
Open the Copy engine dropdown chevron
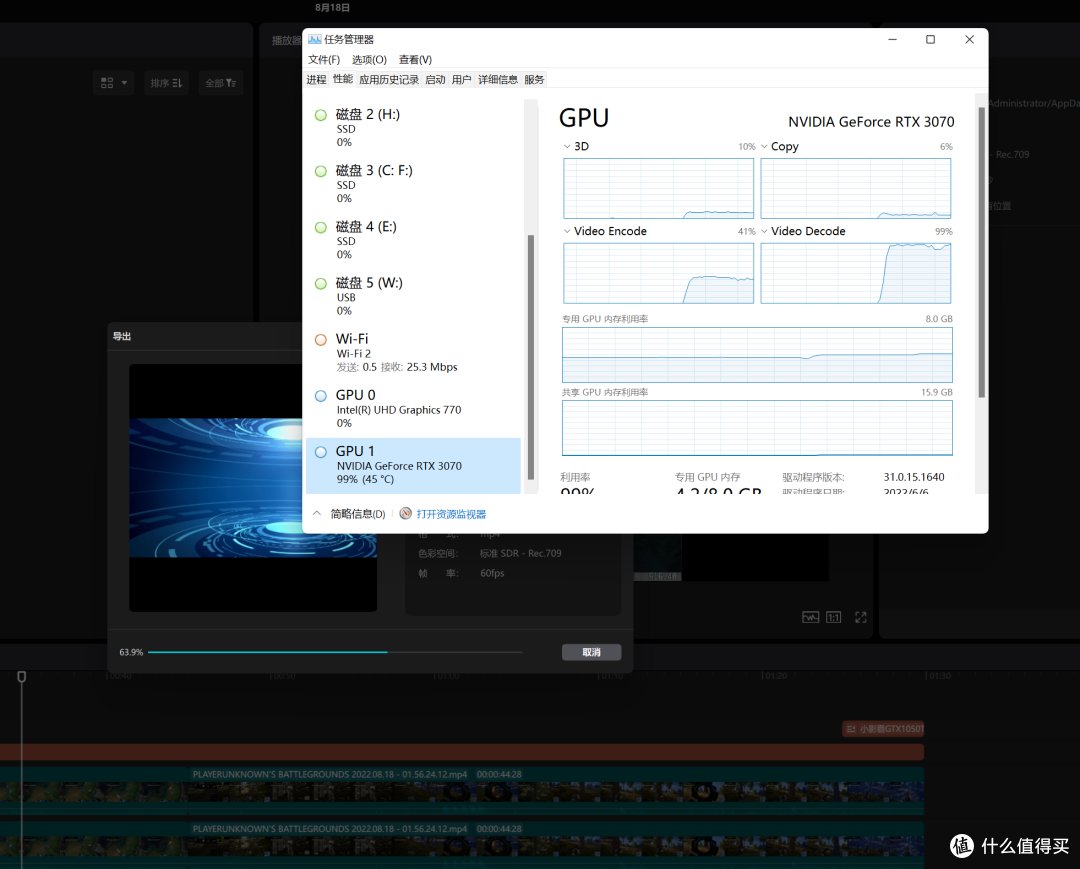[764, 147]
